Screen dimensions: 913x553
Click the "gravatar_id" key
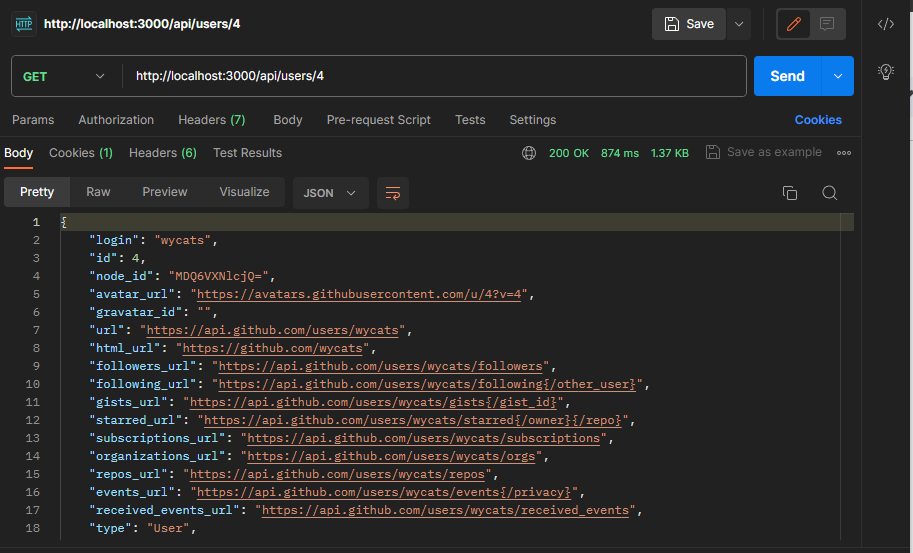click(135, 312)
